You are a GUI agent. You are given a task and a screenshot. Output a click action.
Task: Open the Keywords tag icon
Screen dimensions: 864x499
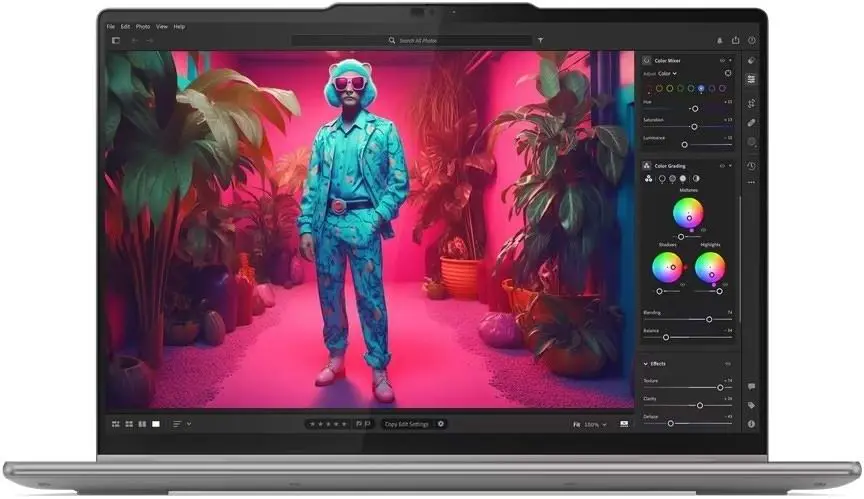point(752,405)
